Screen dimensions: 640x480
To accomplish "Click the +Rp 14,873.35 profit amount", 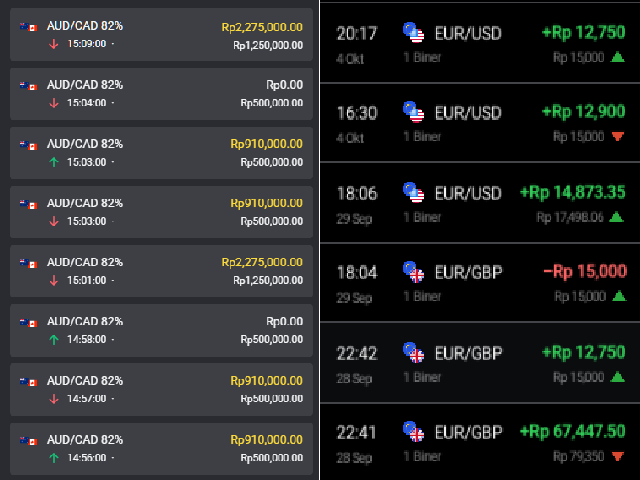I will pyautogui.click(x=573, y=191).
